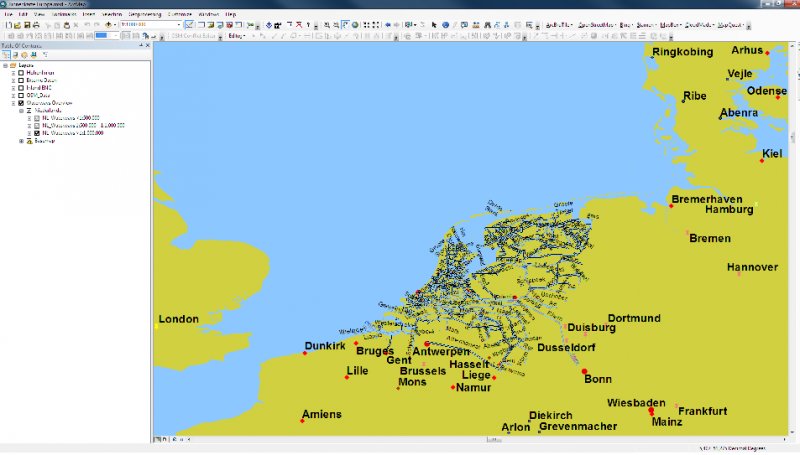Switch to List By Visibility view
Screen dimensions: 800x455
coord(25,54)
